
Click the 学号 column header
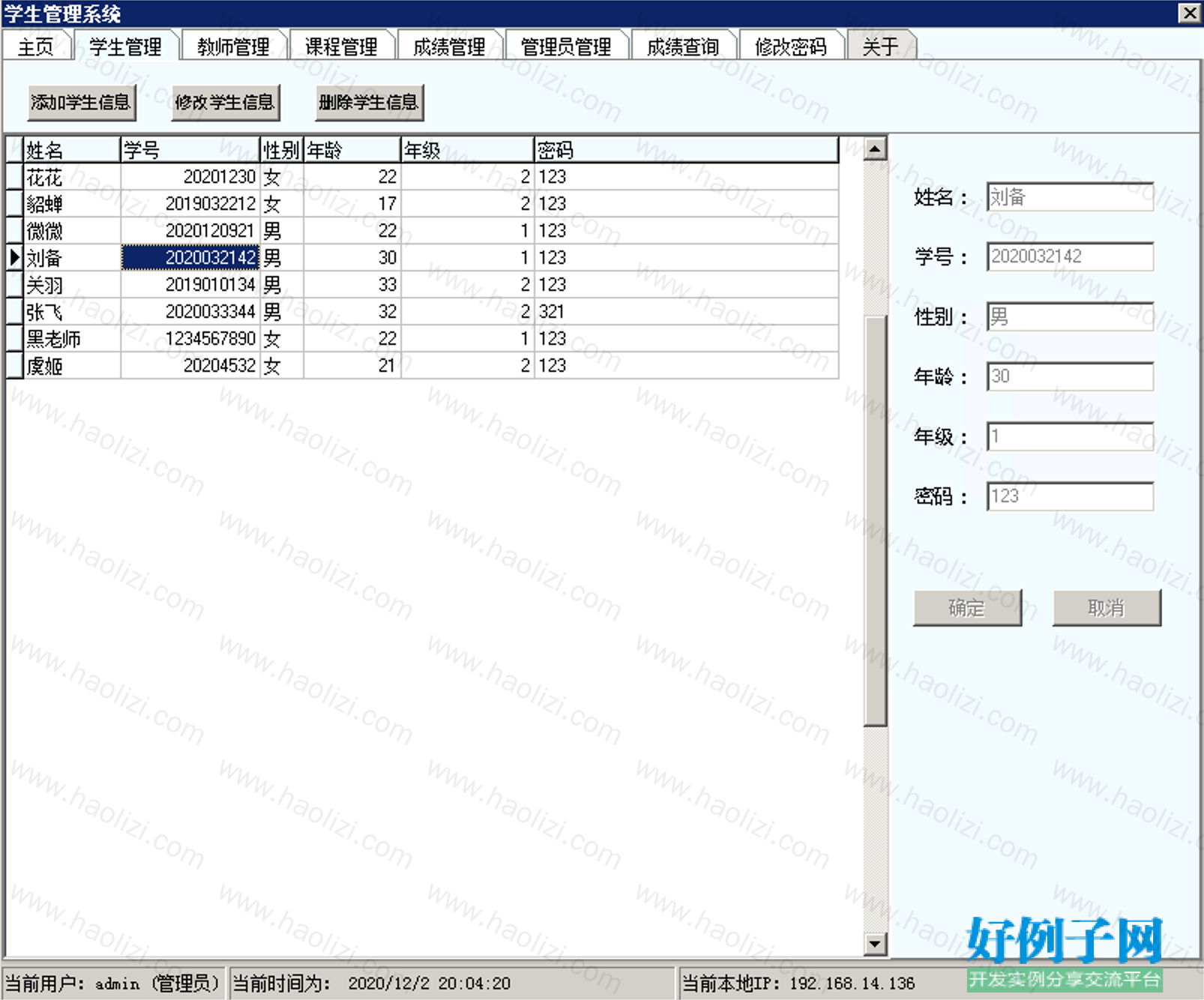(x=190, y=150)
